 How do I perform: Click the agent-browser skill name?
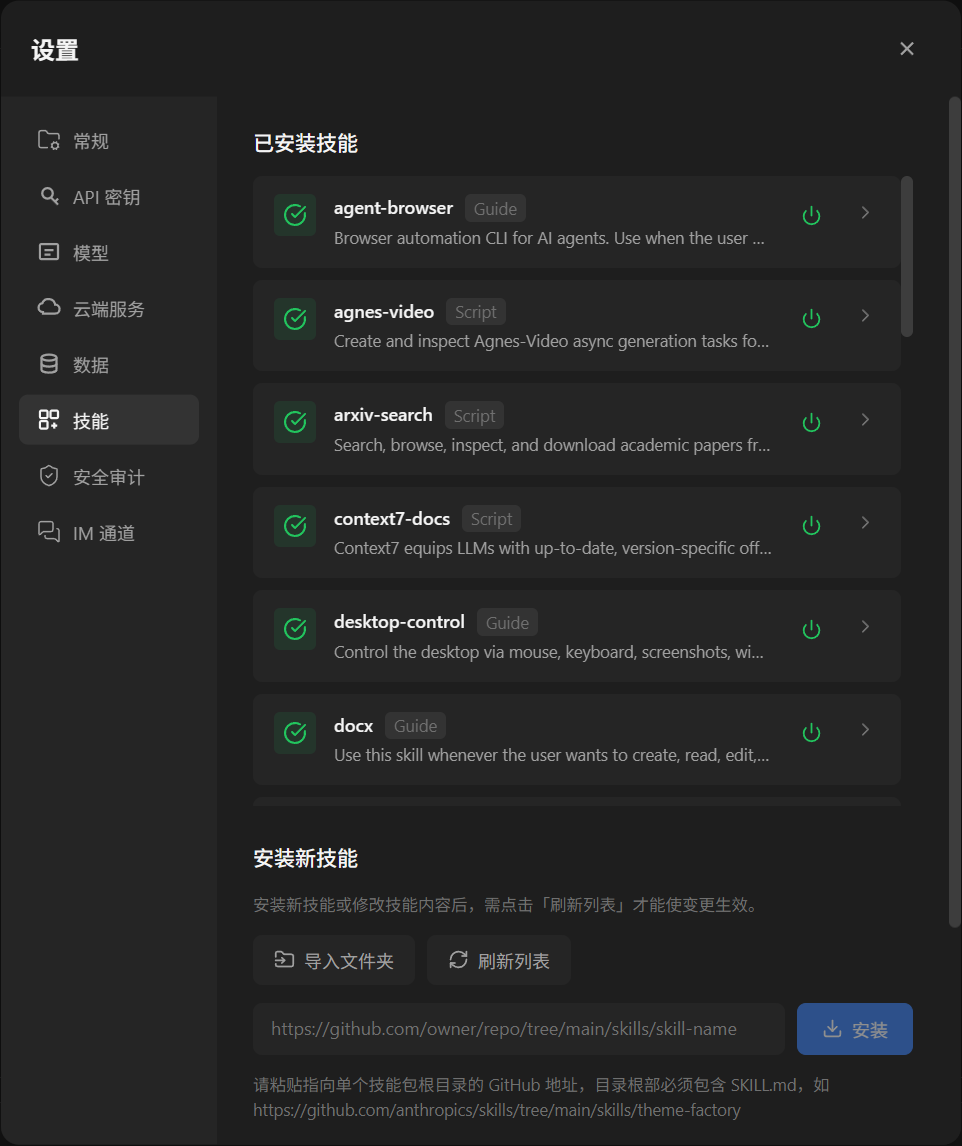click(x=393, y=208)
